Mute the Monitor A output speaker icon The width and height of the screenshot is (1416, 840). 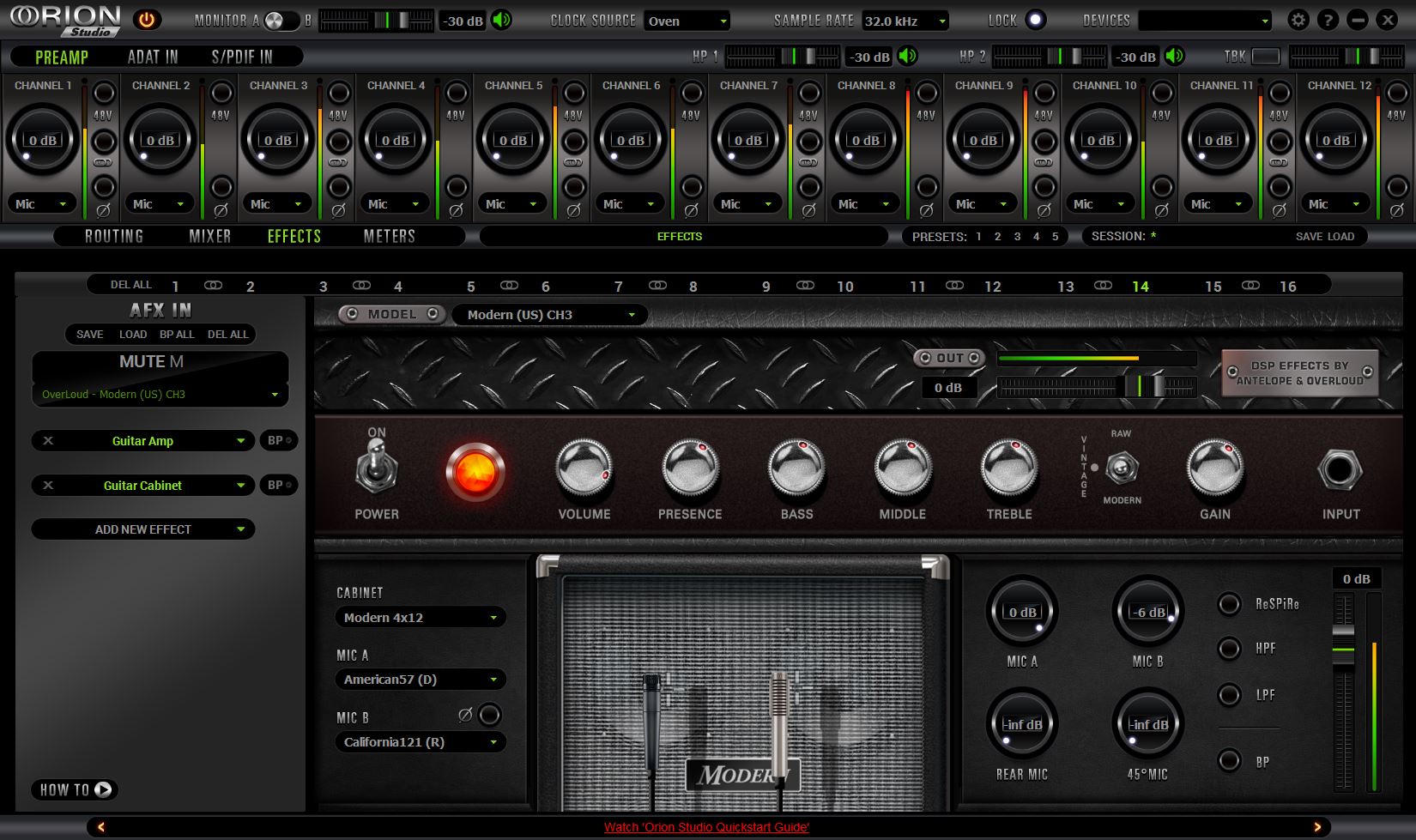point(502,20)
